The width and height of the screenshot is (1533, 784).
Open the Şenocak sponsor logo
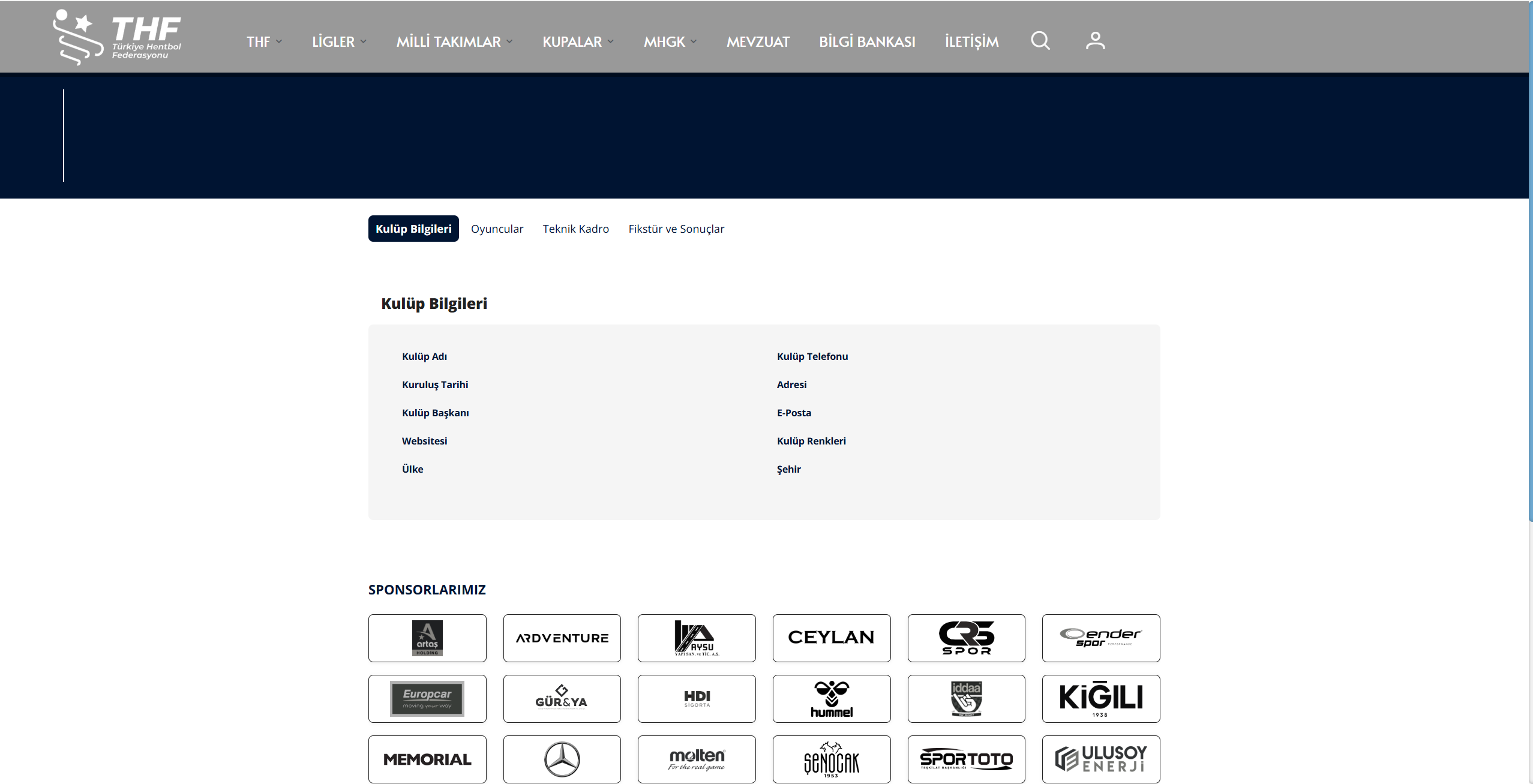pos(832,759)
